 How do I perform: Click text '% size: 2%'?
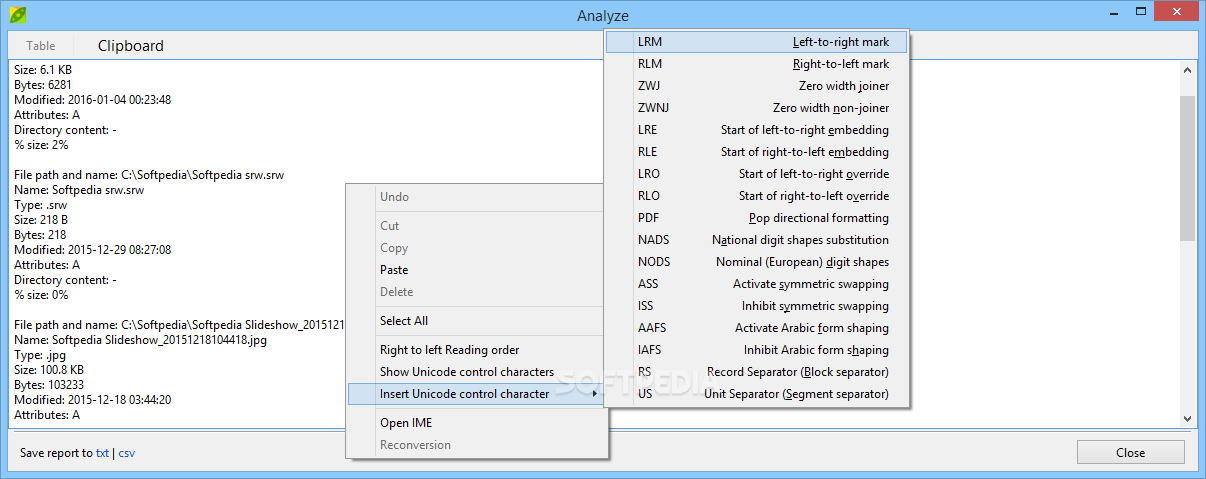[x=41, y=145]
